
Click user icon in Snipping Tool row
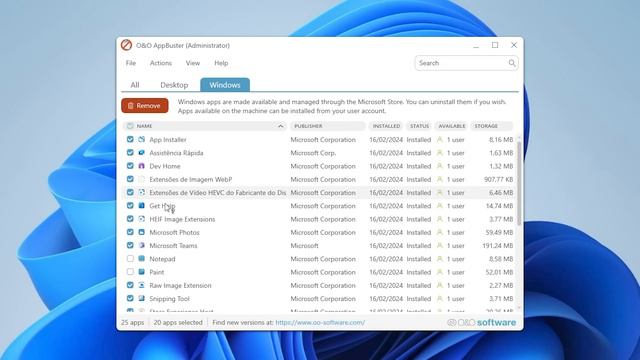tap(440, 299)
